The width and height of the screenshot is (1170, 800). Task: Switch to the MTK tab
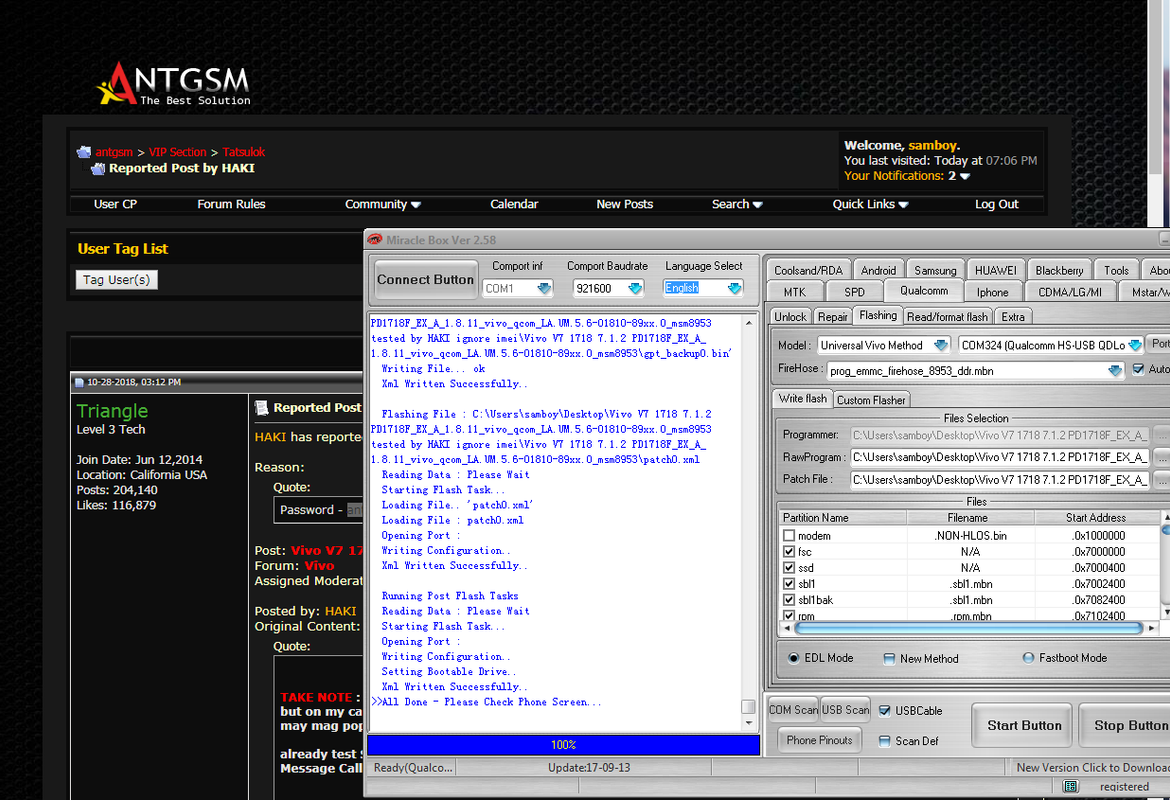point(795,292)
